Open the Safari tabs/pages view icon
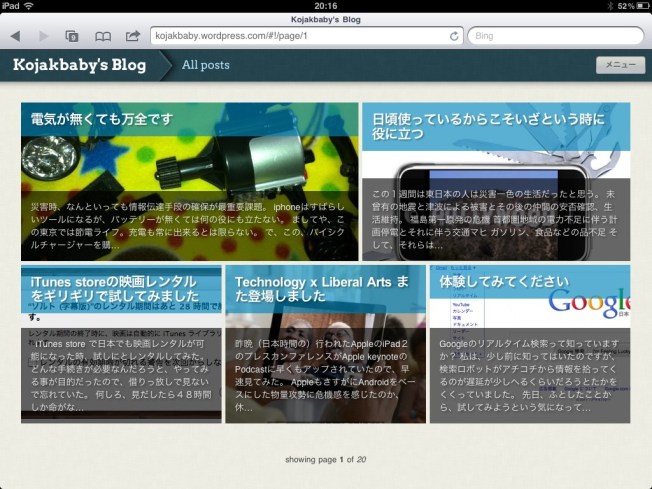This screenshot has width=652, height=489. point(72,36)
